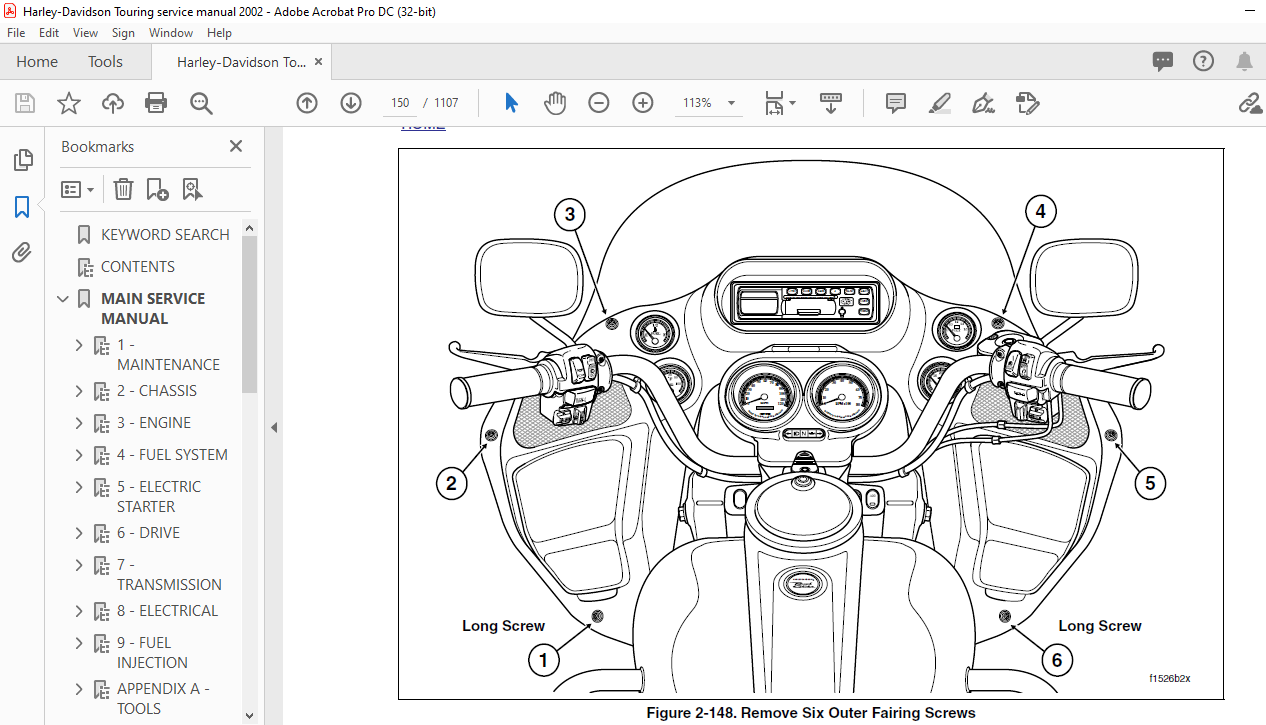1266x725 pixels.
Task: Find the current bookmark icon
Action: click(192, 189)
